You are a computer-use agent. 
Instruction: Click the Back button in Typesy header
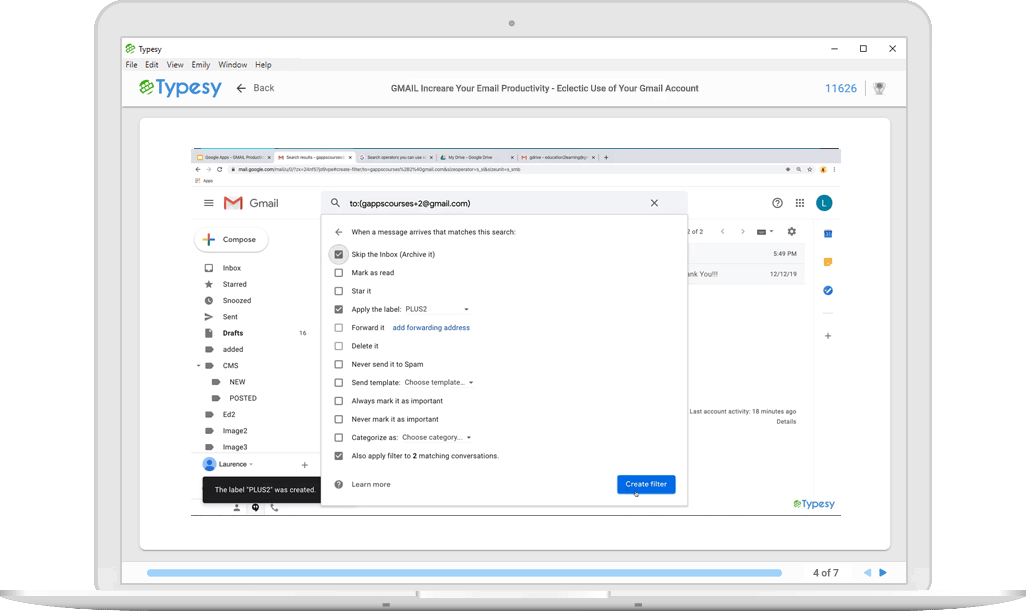(x=255, y=88)
